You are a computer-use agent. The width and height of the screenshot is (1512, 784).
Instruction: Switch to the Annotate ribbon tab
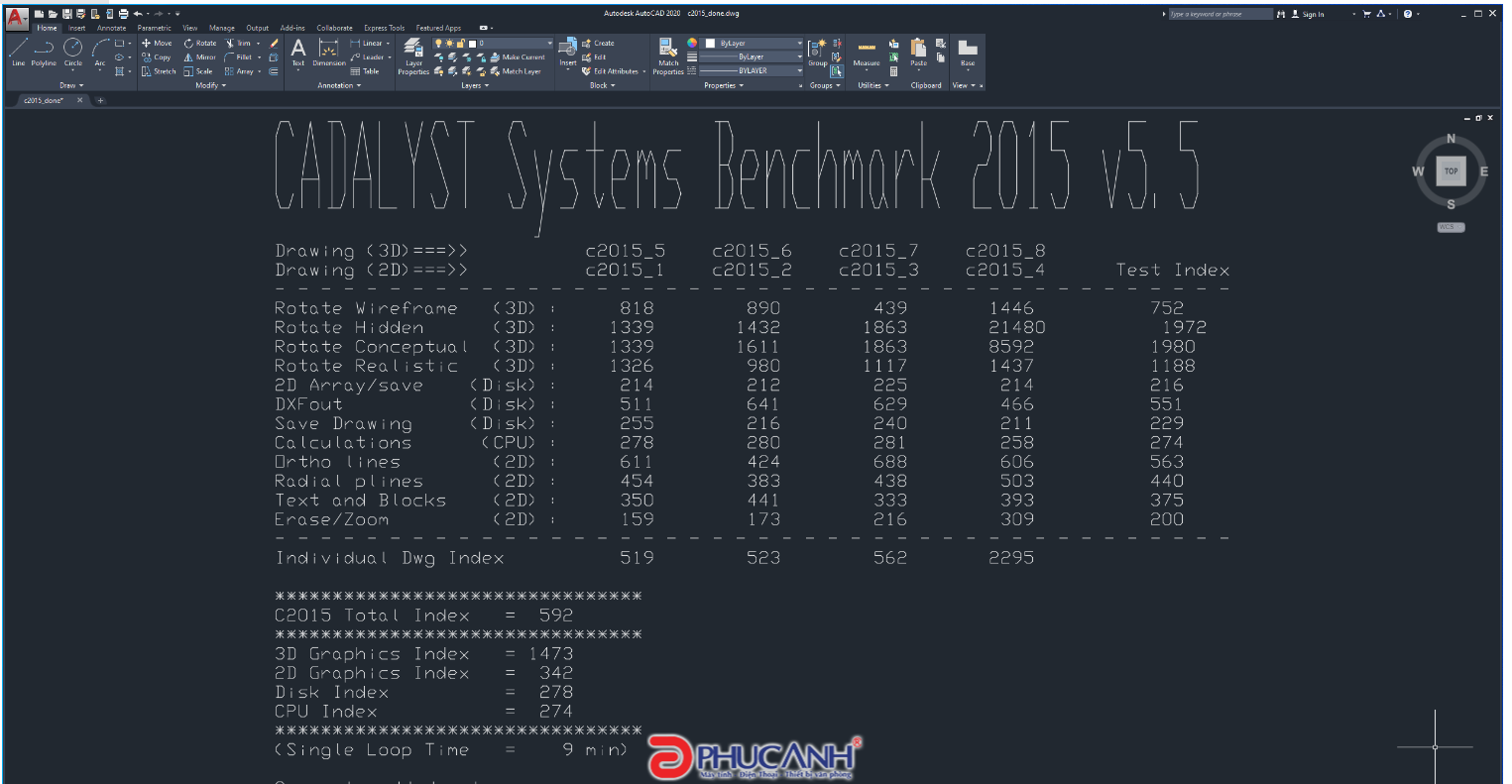pos(111,28)
